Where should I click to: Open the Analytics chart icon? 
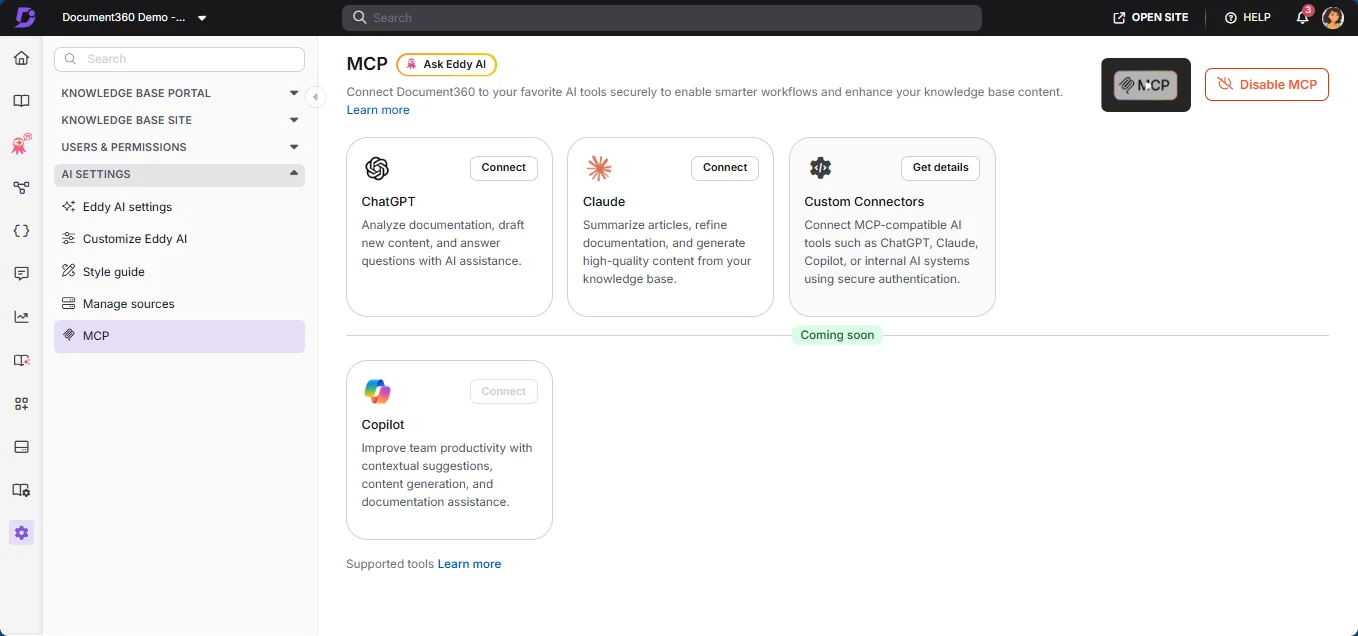[x=21, y=317]
